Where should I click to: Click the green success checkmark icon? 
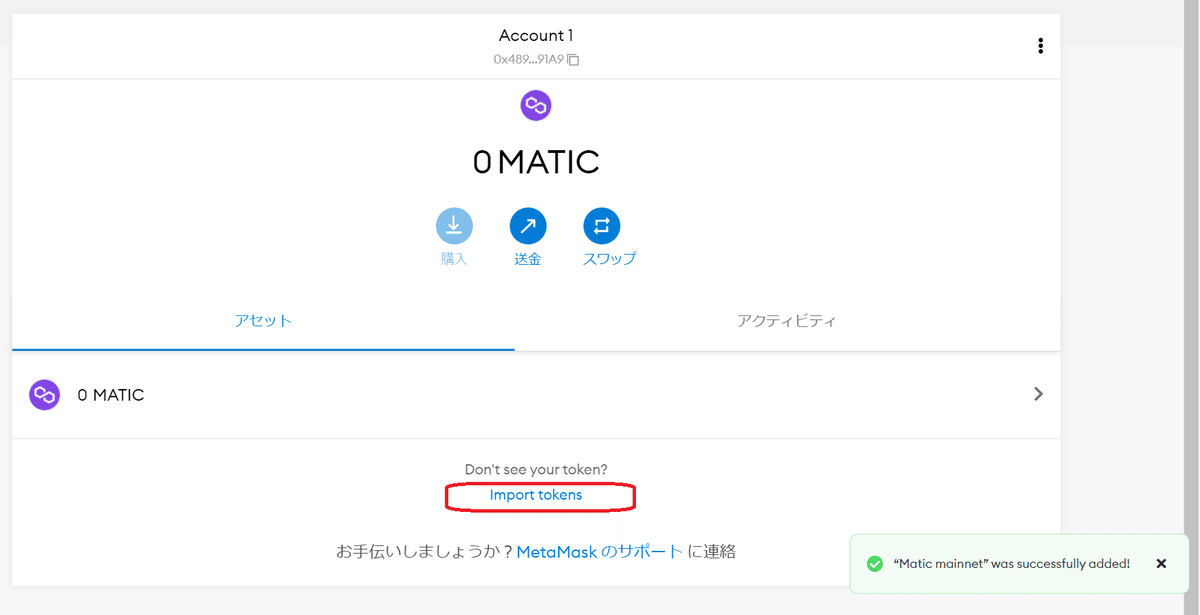[x=875, y=564]
